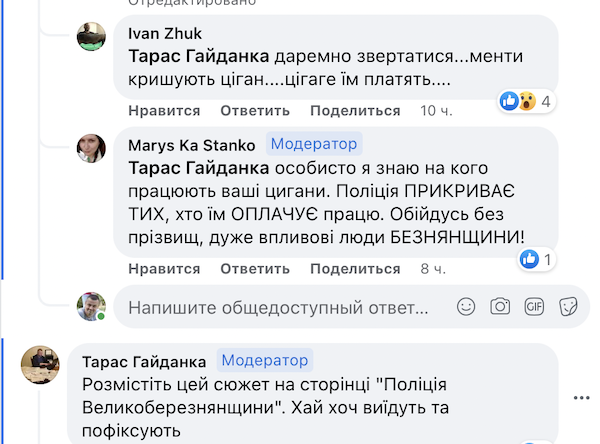Like Ivan Zhuk's comment via Нравится
This screenshot has width=600, height=444.
point(164,110)
